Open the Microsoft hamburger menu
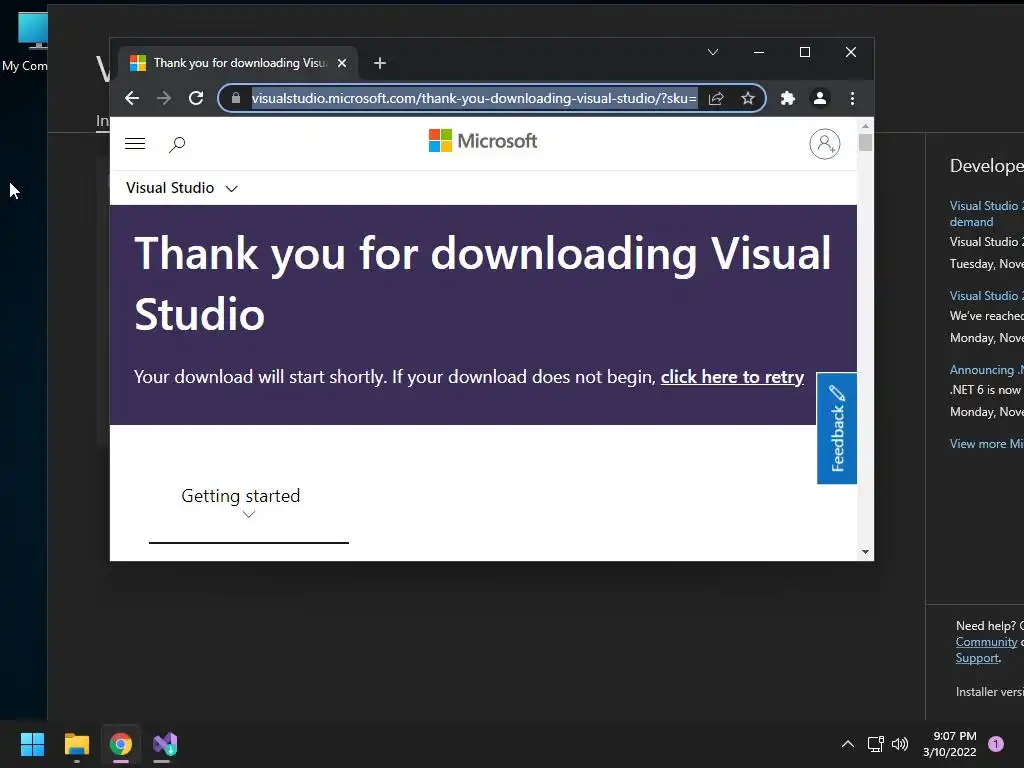The height and width of the screenshot is (768, 1024). point(135,144)
